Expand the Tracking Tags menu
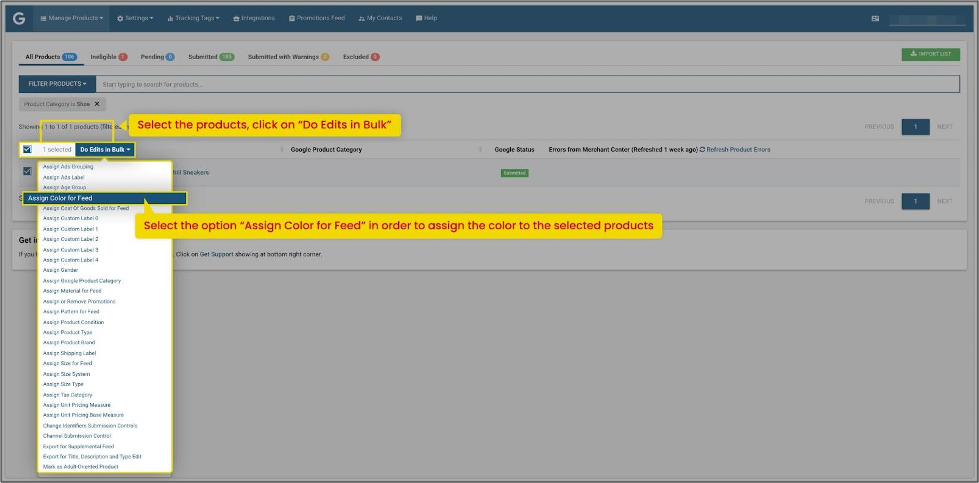 pyautogui.click(x=193, y=19)
